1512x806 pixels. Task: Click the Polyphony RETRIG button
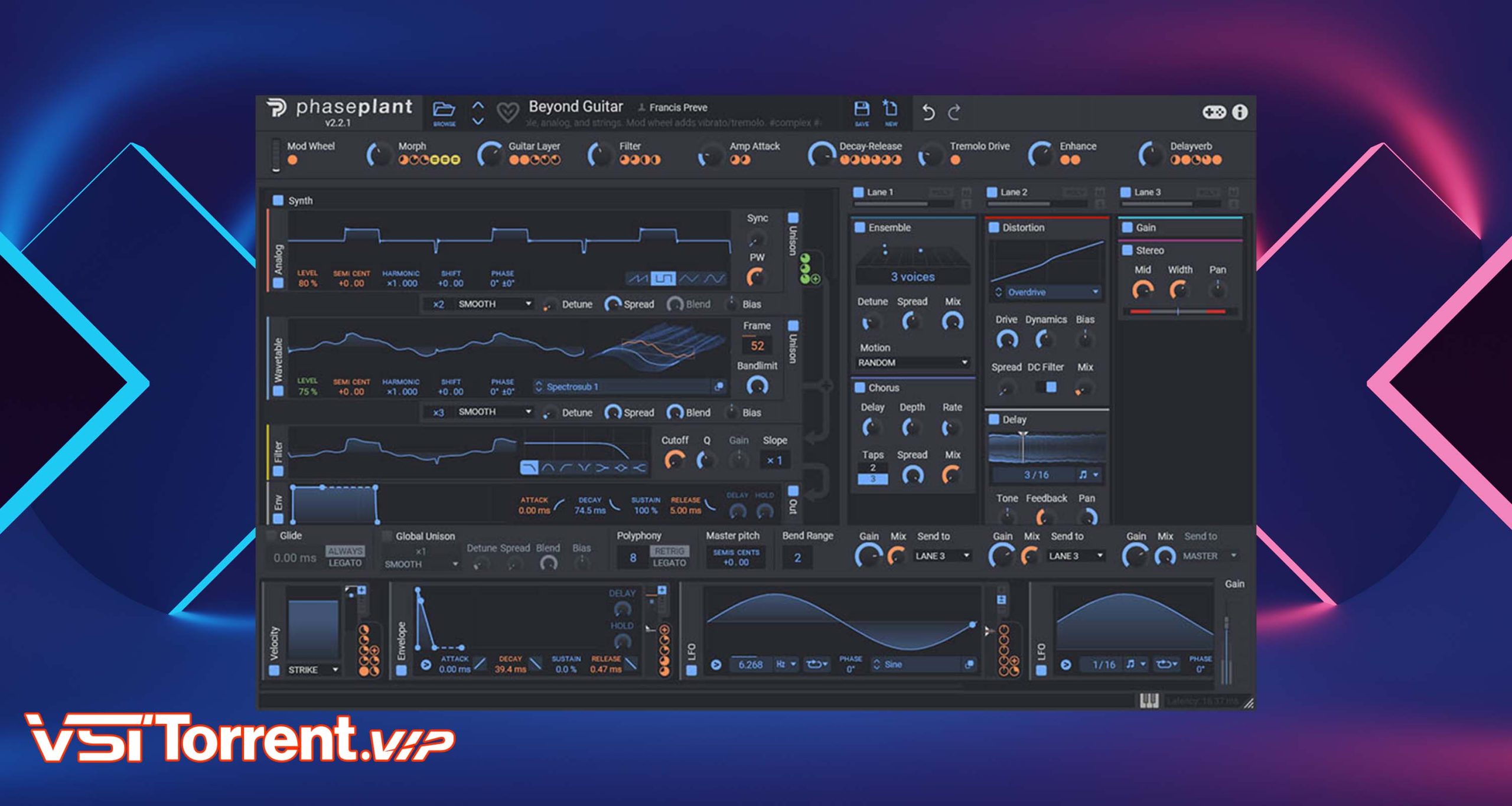669,550
